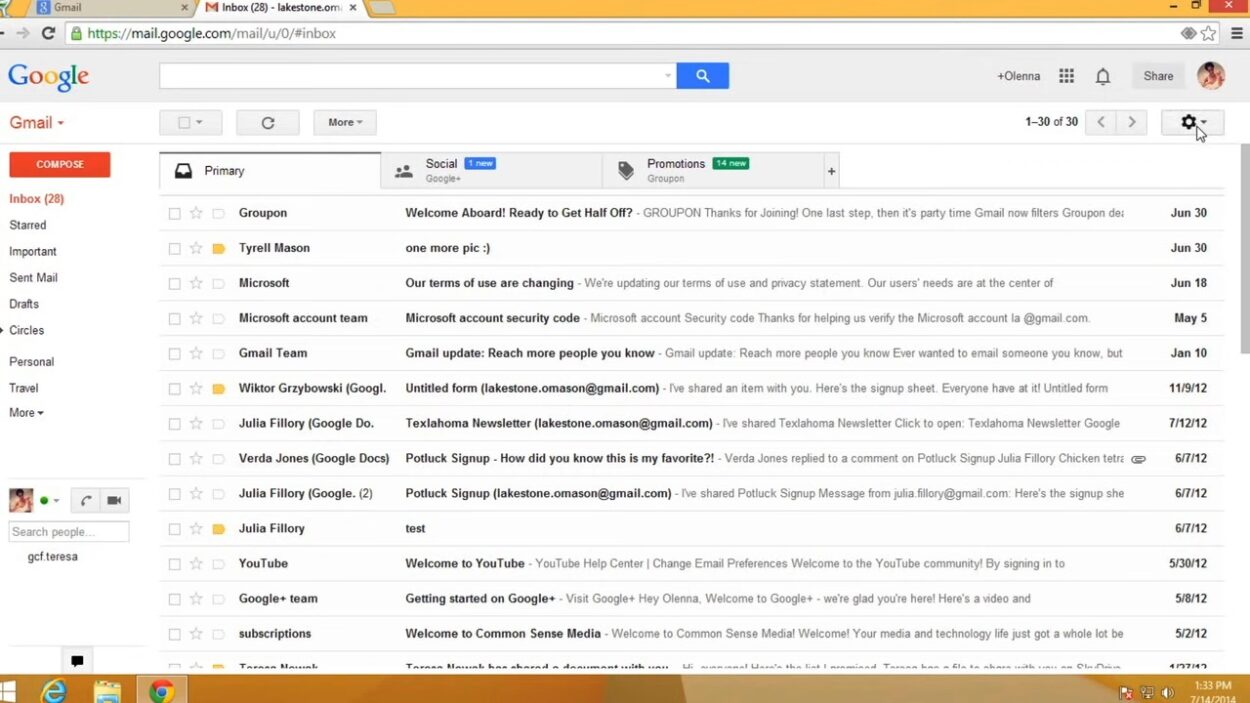Click the COMPOSE button

pyautogui.click(x=60, y=164)
